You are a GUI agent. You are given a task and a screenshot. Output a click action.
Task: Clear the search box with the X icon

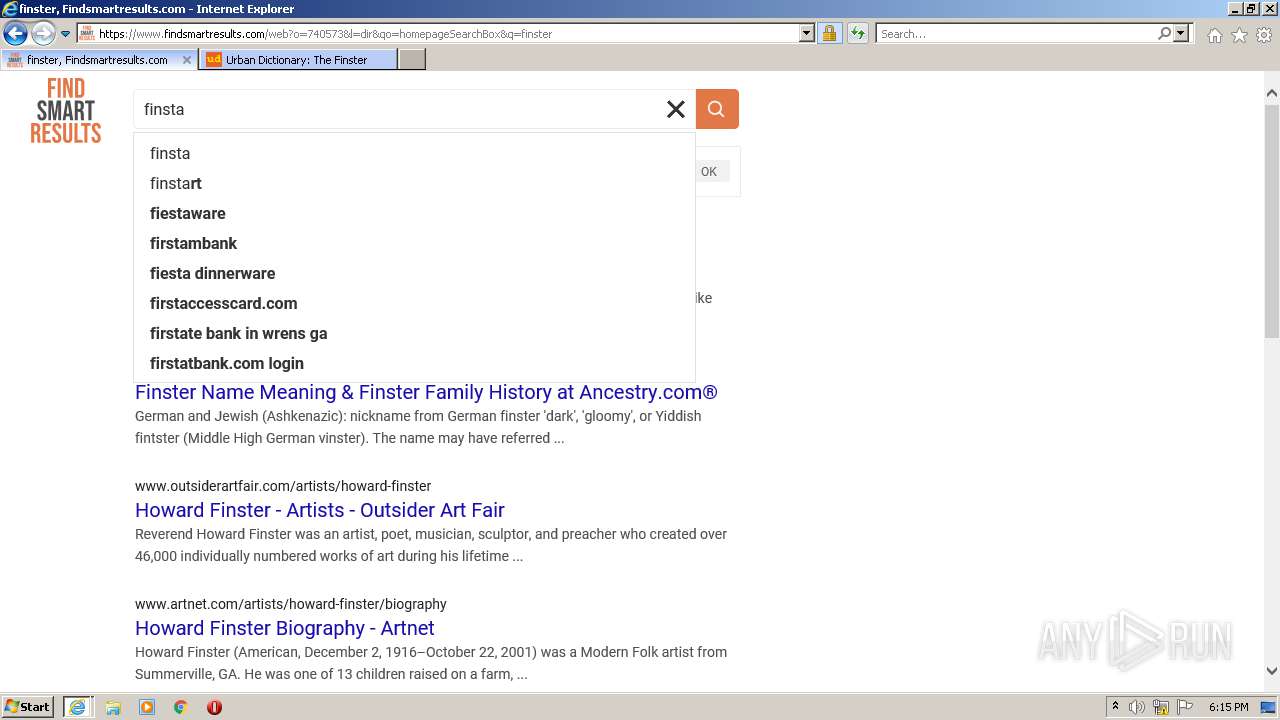(x=676, y=109)
